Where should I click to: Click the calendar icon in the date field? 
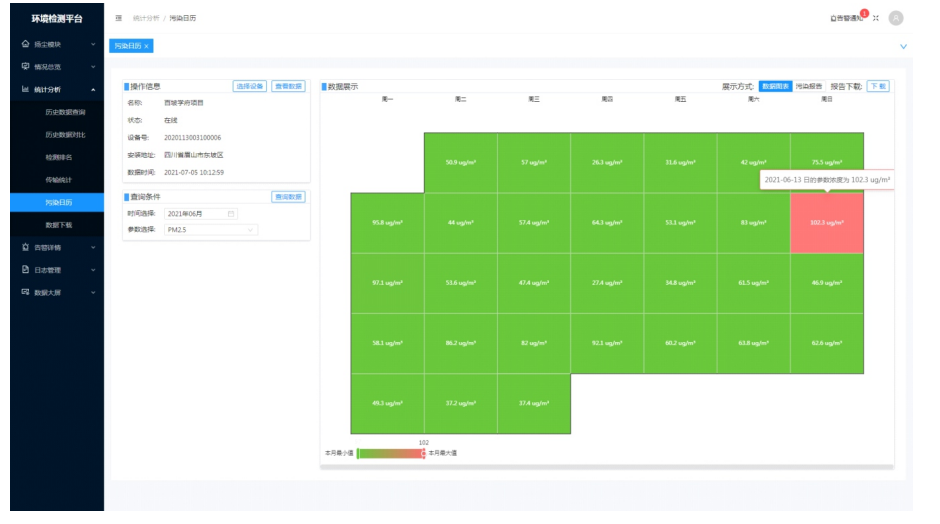pos(231,214)
